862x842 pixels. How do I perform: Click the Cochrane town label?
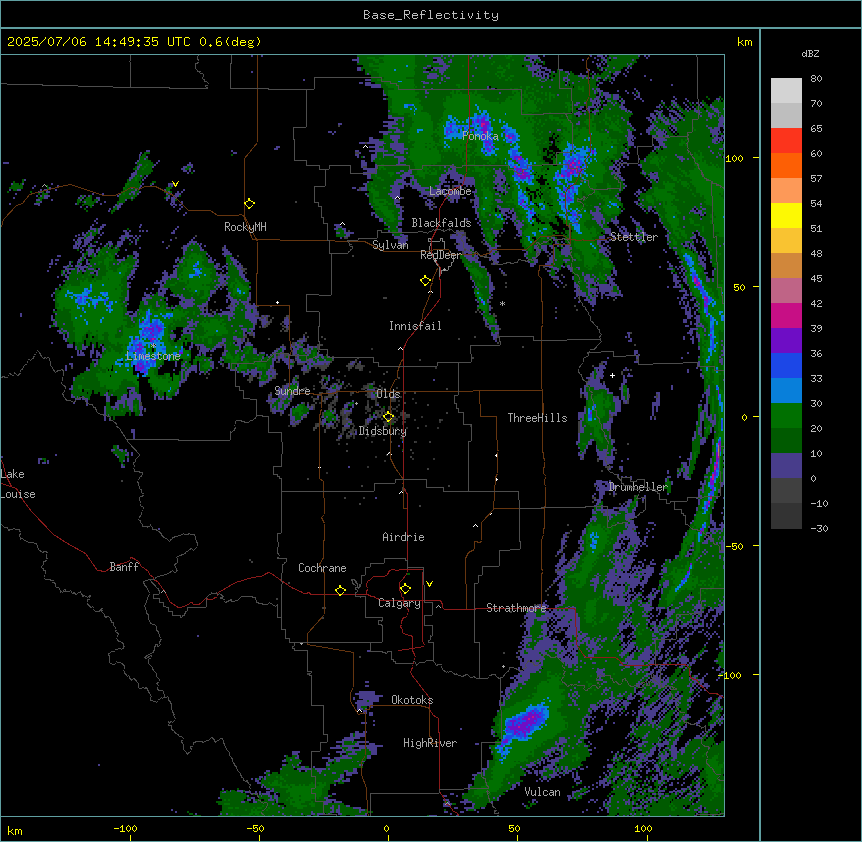(x=322, y=568)
